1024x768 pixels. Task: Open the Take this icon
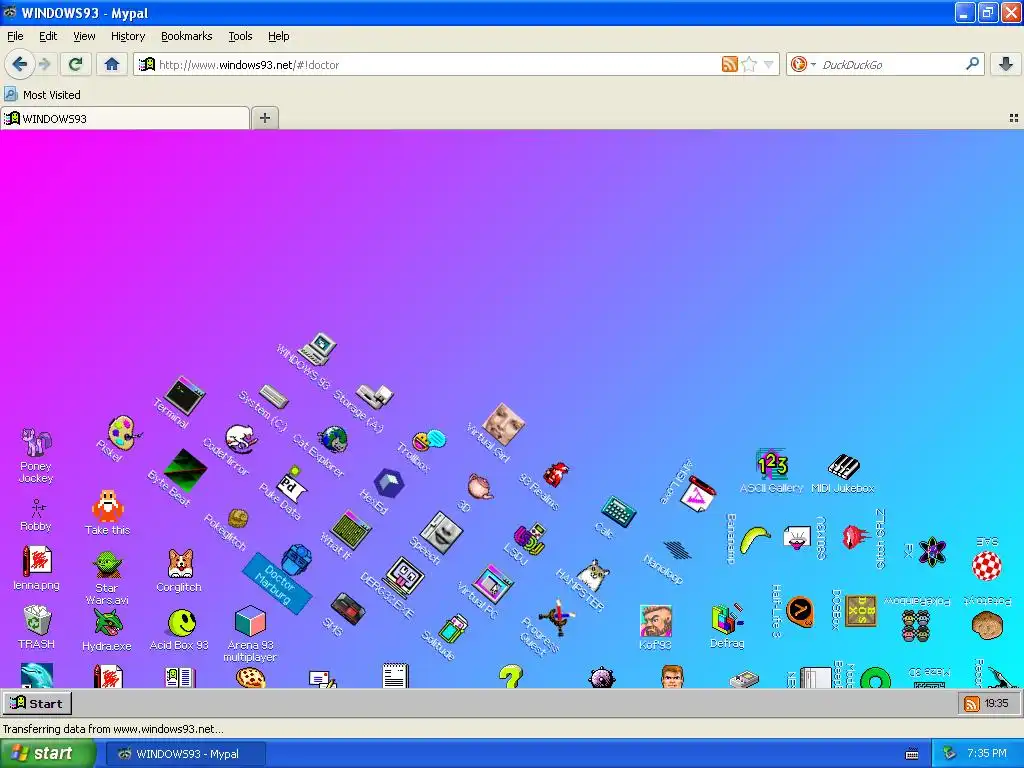pos(108,512)
